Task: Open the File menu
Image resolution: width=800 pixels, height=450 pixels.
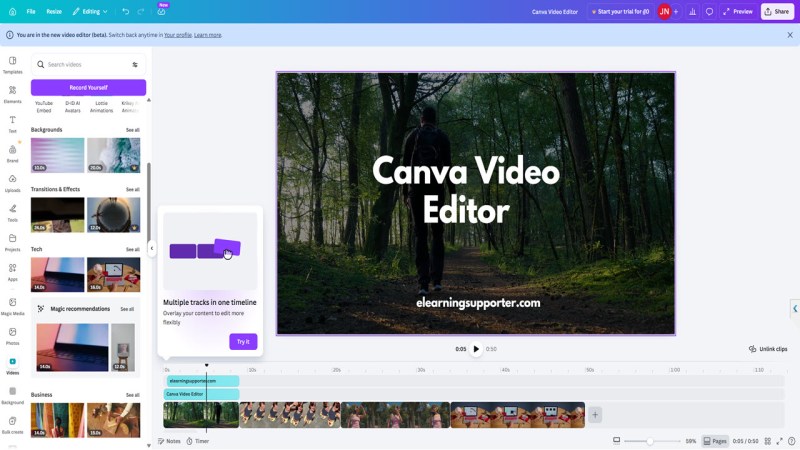Action: (x=31, y=11)
